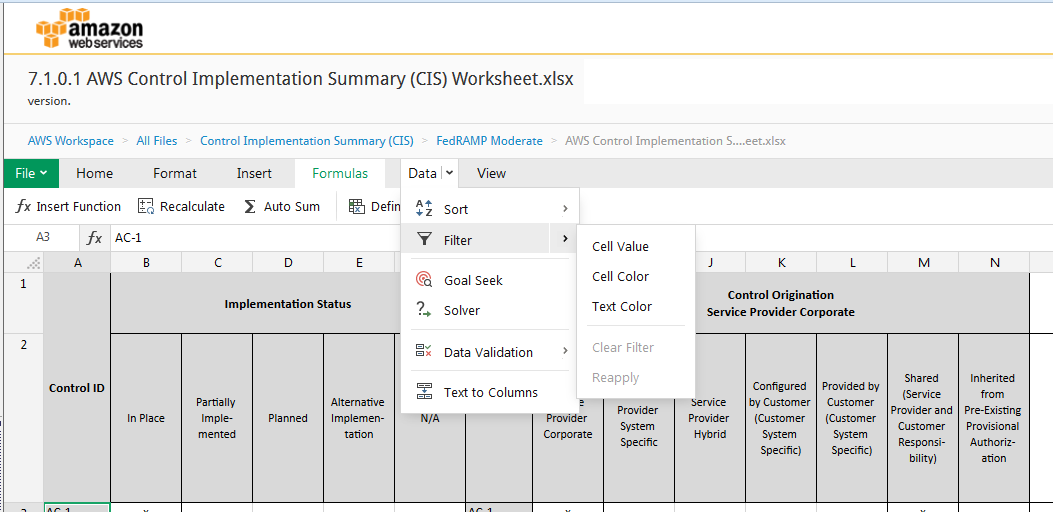Click the greyed-out Reapply entry
Screen dimensions: 1053x512
635,378
